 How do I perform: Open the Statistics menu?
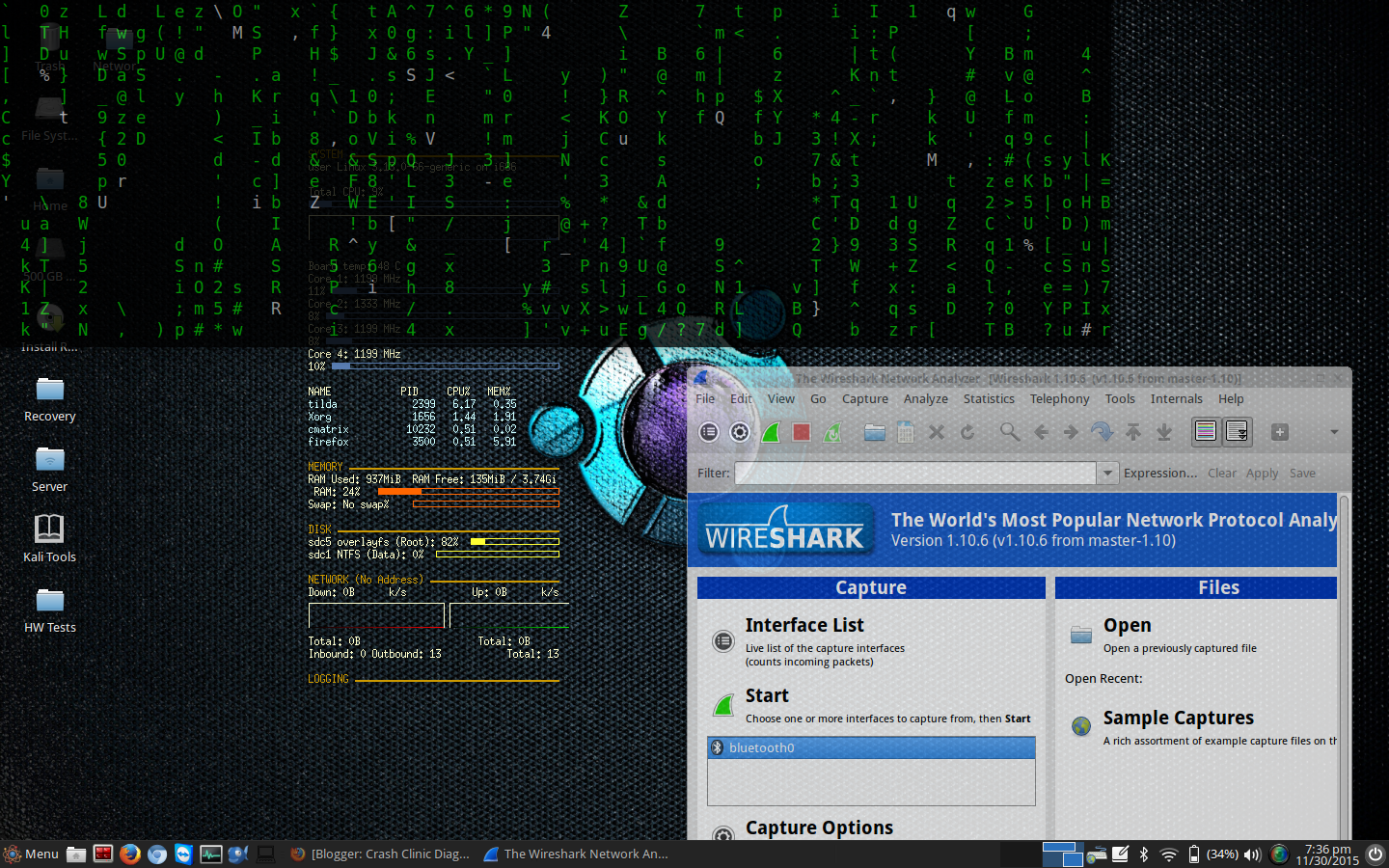point(989,398)
